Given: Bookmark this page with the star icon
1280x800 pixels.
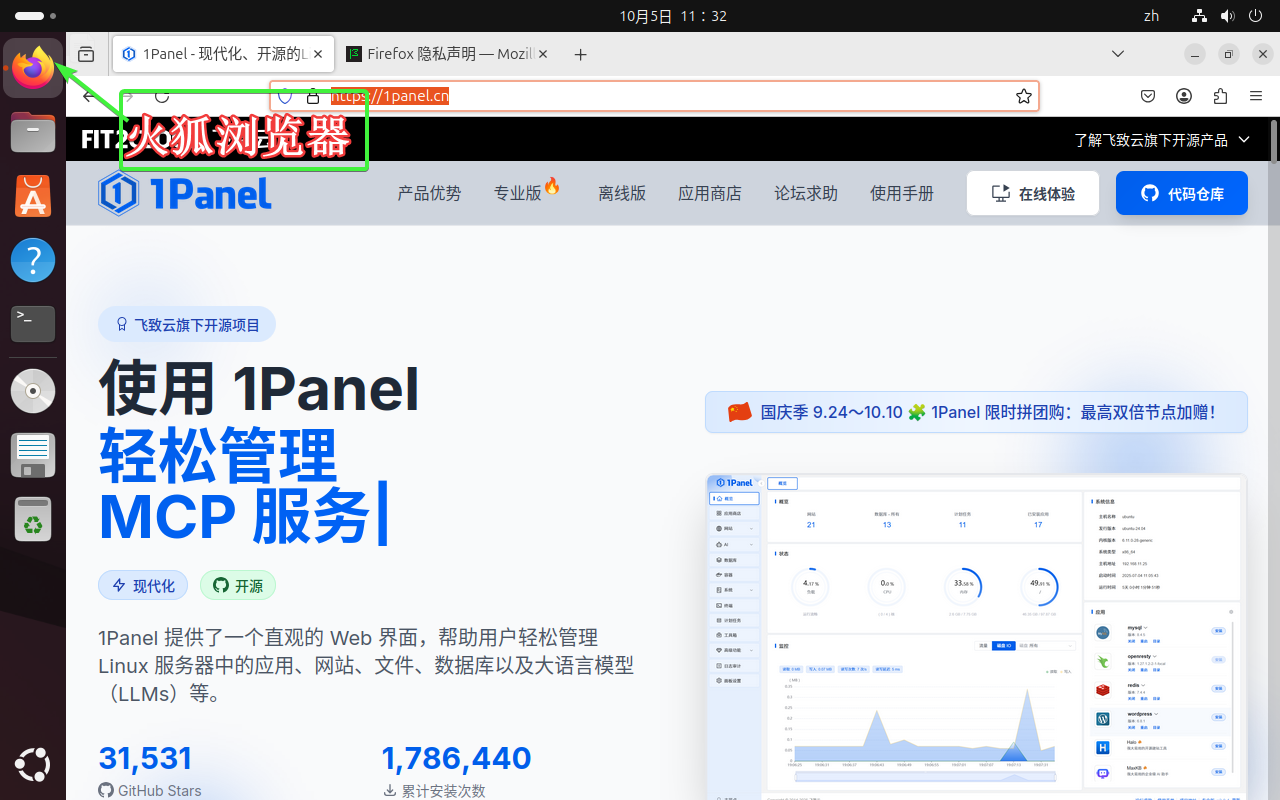Looking at the screenshot, I should coord(1023,96).
